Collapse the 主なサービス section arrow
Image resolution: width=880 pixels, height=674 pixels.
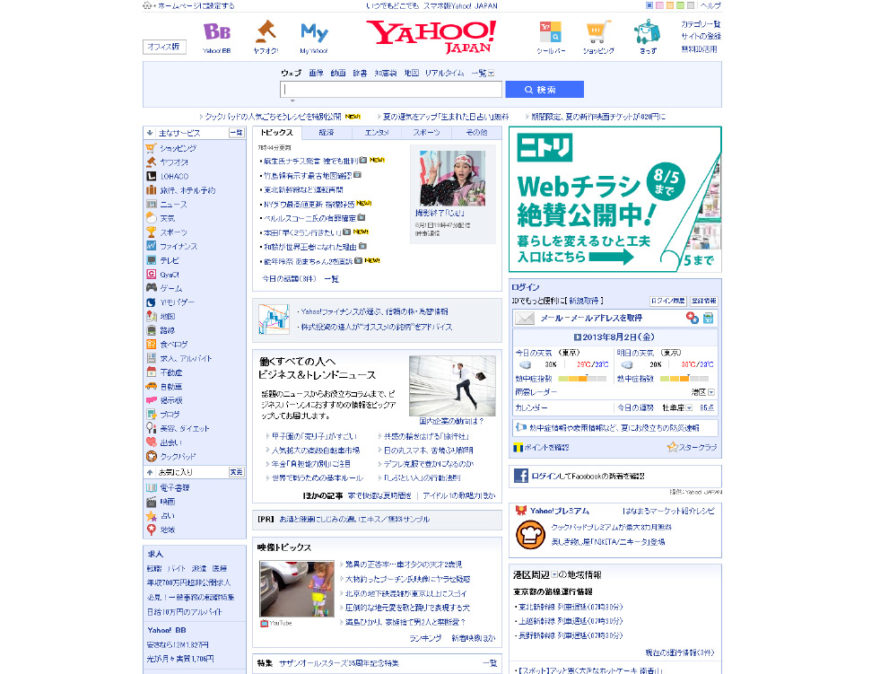coord(150,133)
